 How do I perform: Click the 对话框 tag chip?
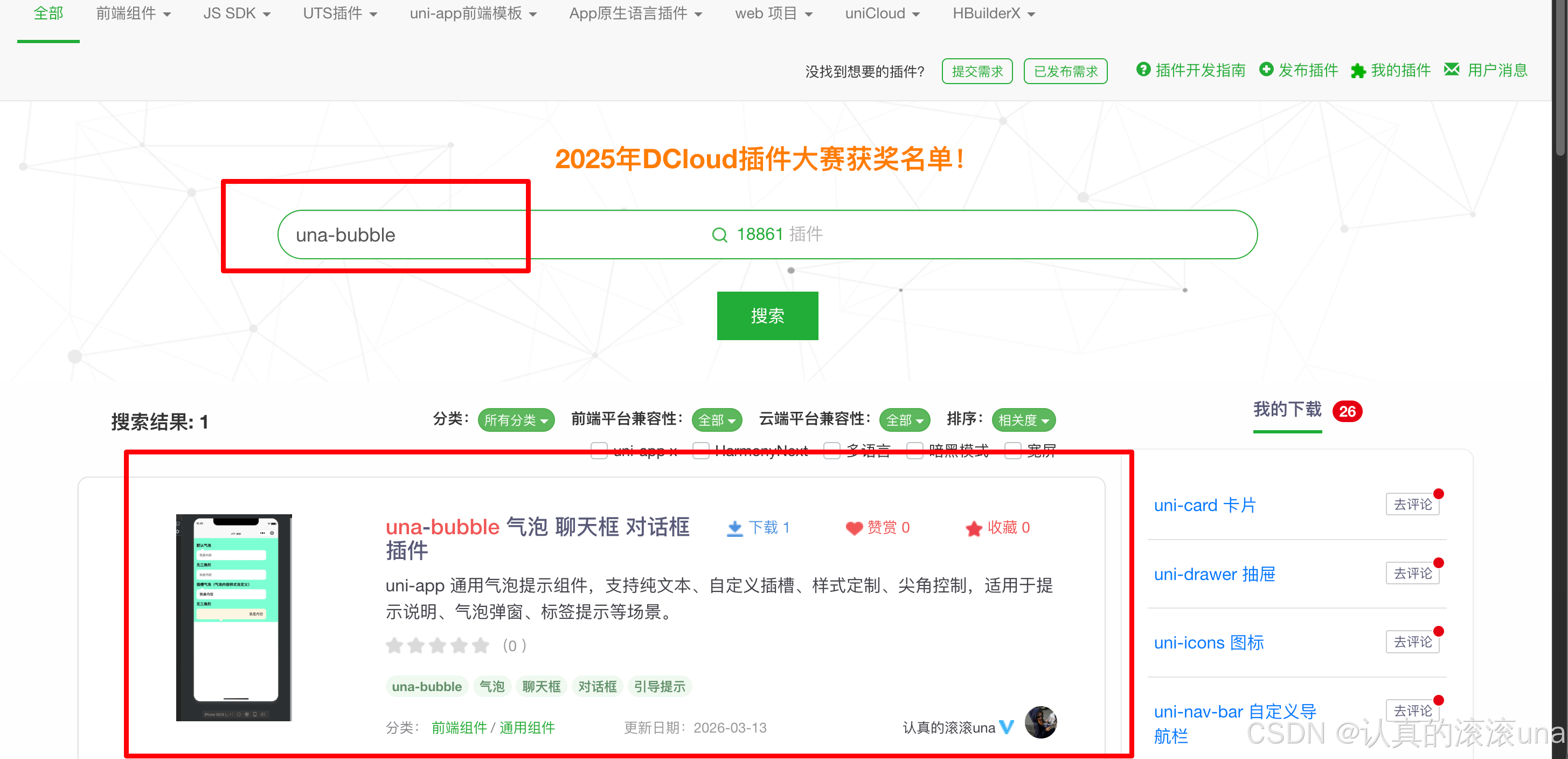[x=597, y=687]
